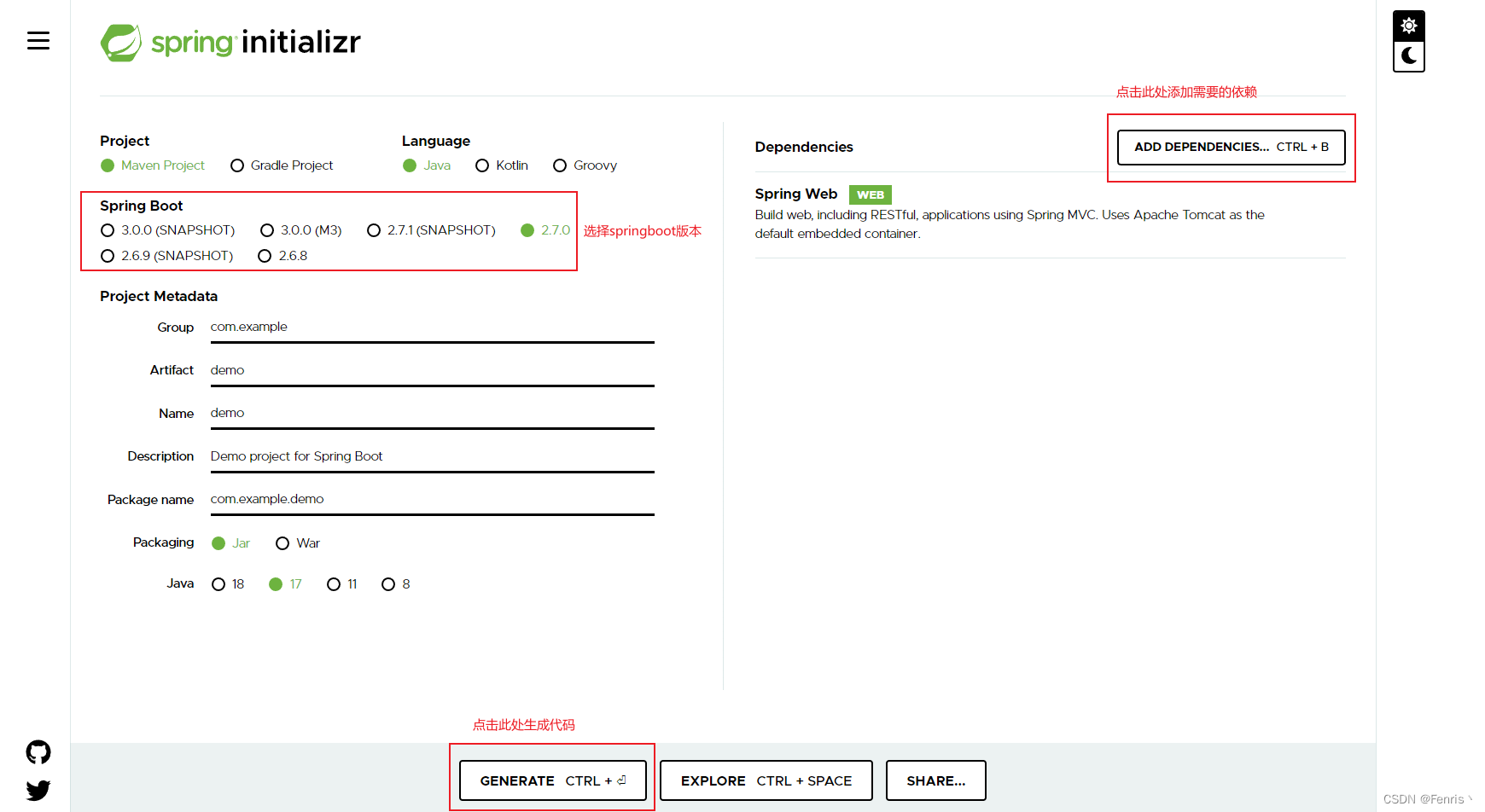The width and height of the screenshot is (1485, 812).
Task: Click the SHARE... button
Action: [936, 780]
